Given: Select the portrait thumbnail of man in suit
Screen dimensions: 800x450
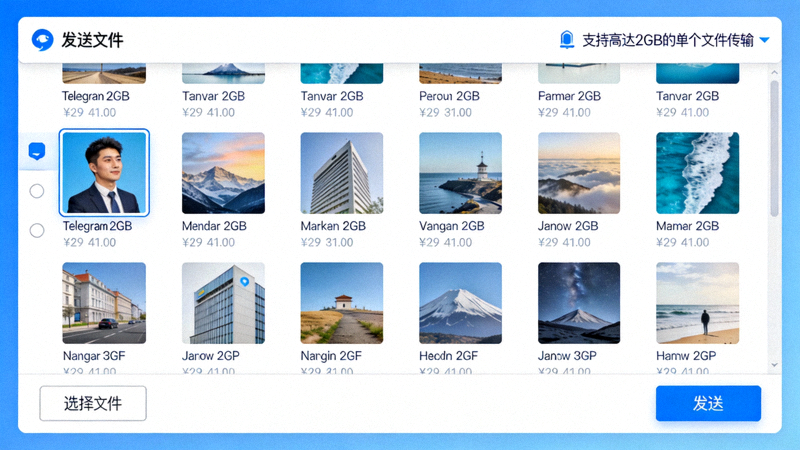Looking at the screenshot, I should (104, 173).
